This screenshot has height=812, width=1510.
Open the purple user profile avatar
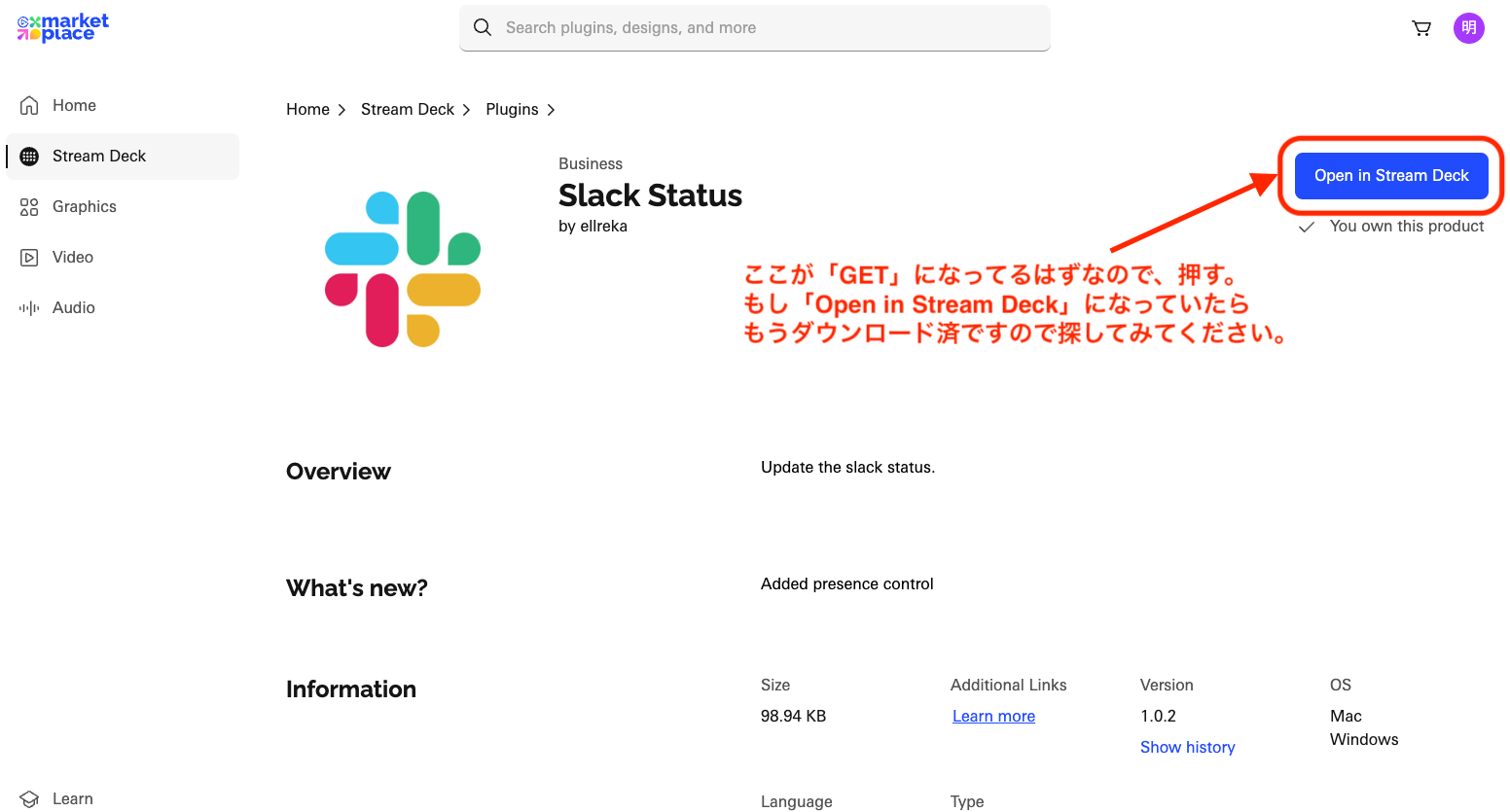tap(1469, 28)
